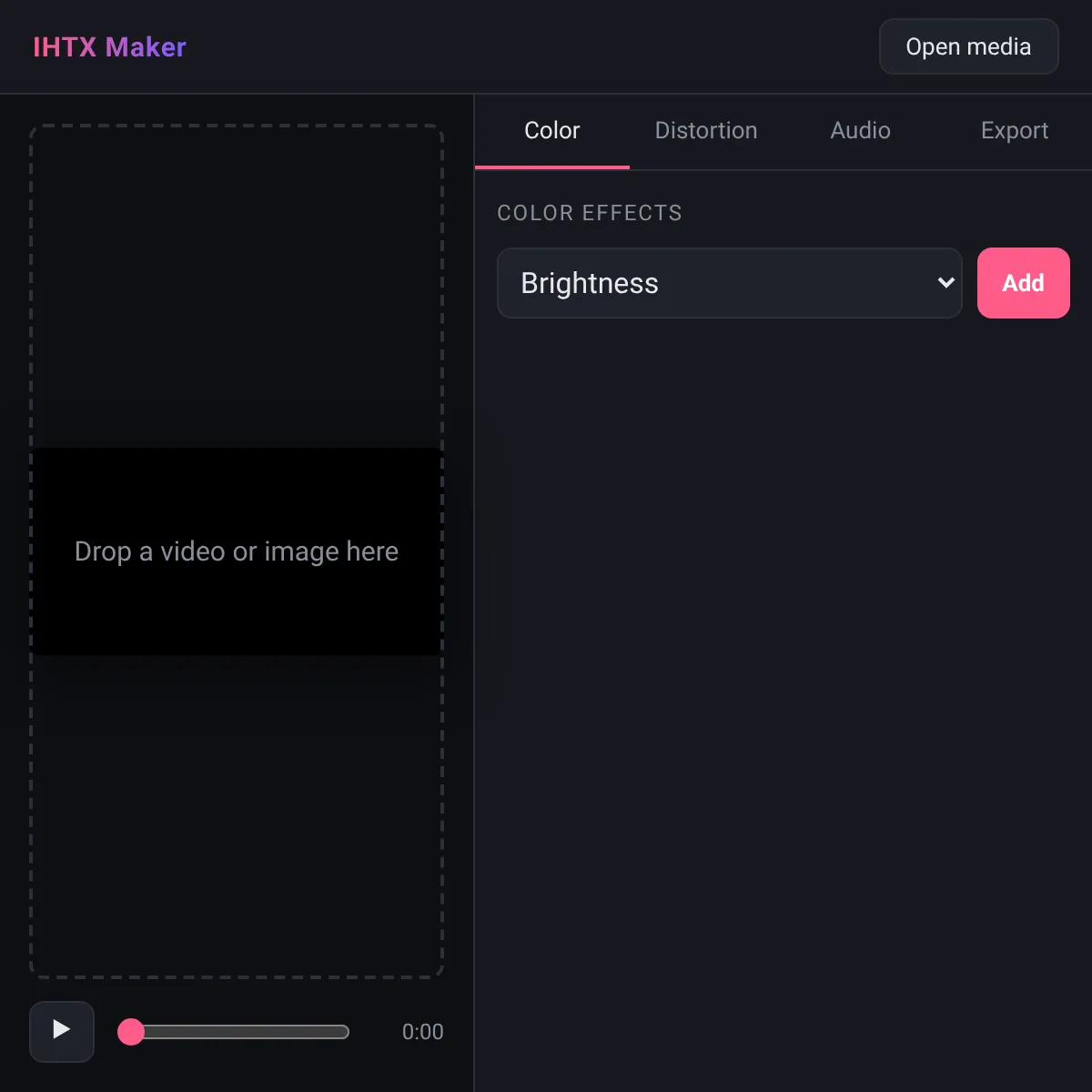Click the IHTX Maker logo title

tap(109, 47)
